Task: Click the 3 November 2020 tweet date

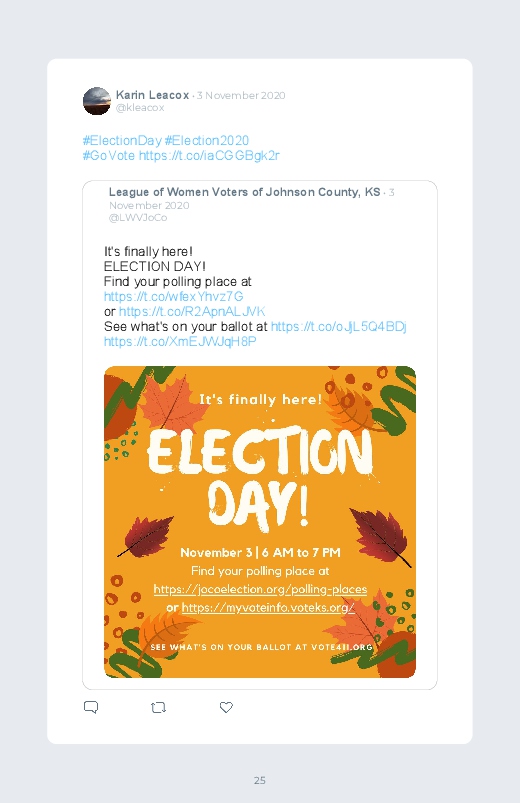Action: pyautogui.click(x=241, y=95)
